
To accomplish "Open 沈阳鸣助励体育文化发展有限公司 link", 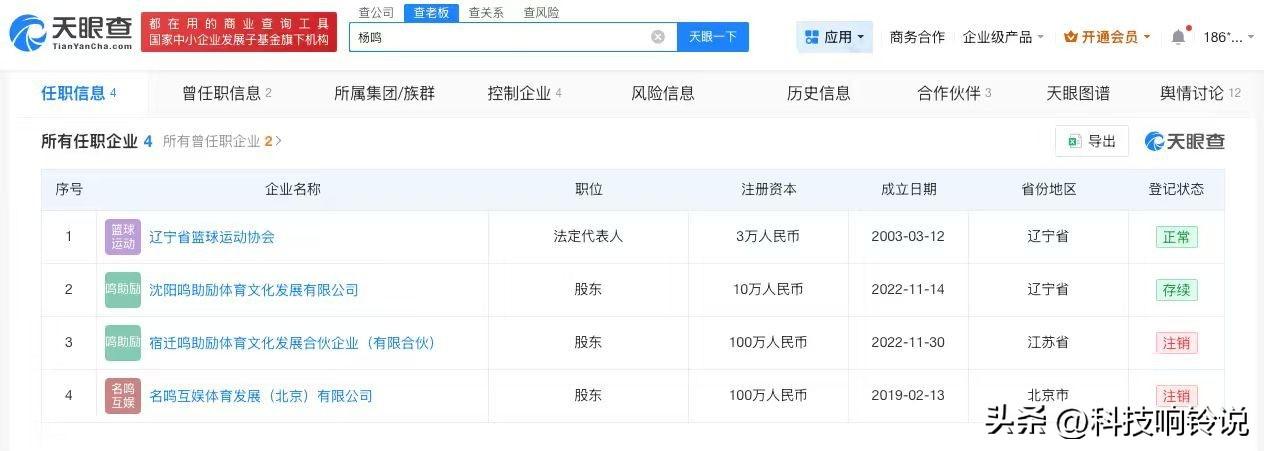I will pyautogui.click(x=254, y=290).
